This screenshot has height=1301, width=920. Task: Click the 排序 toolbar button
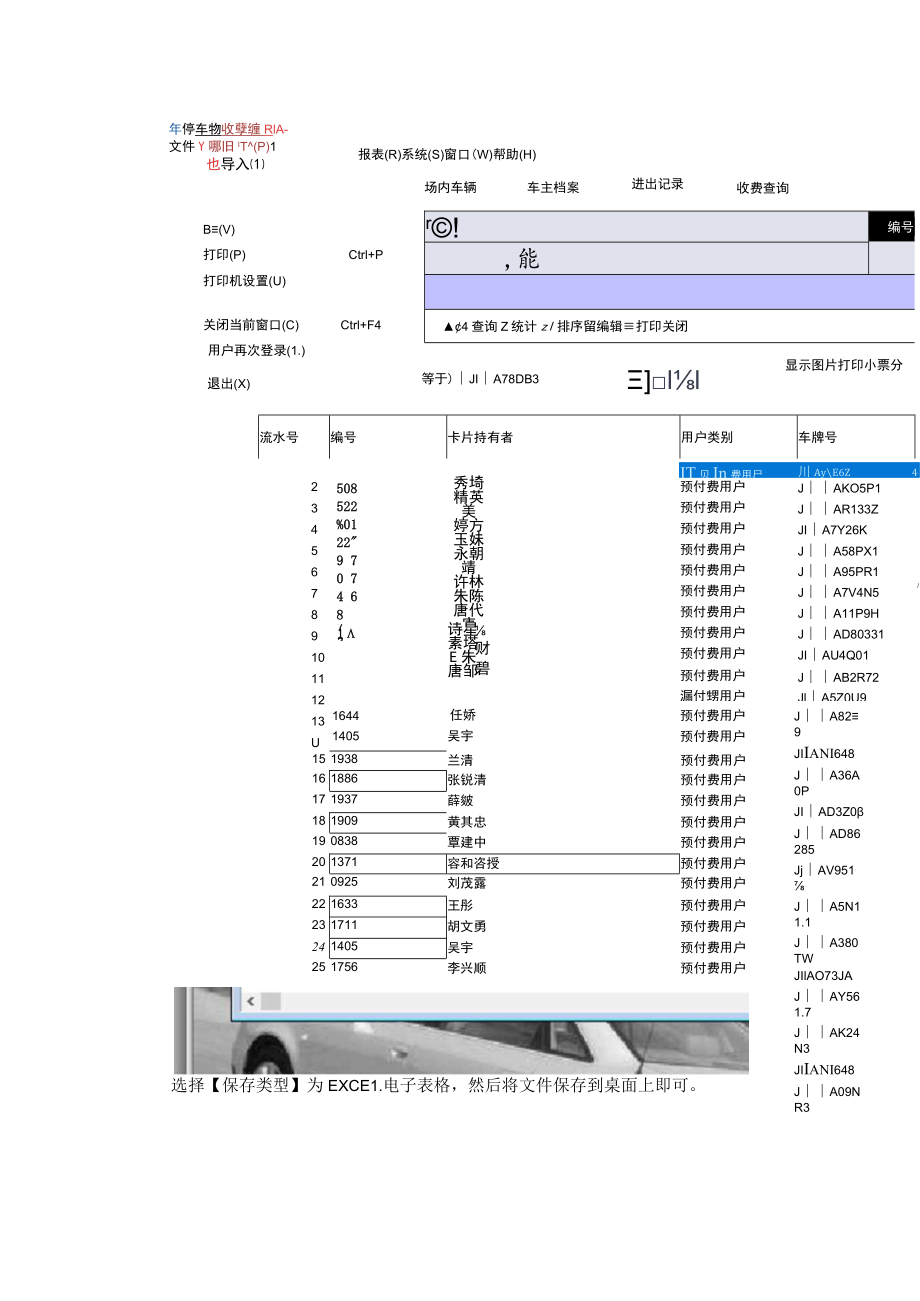click(x=570, y=326)
